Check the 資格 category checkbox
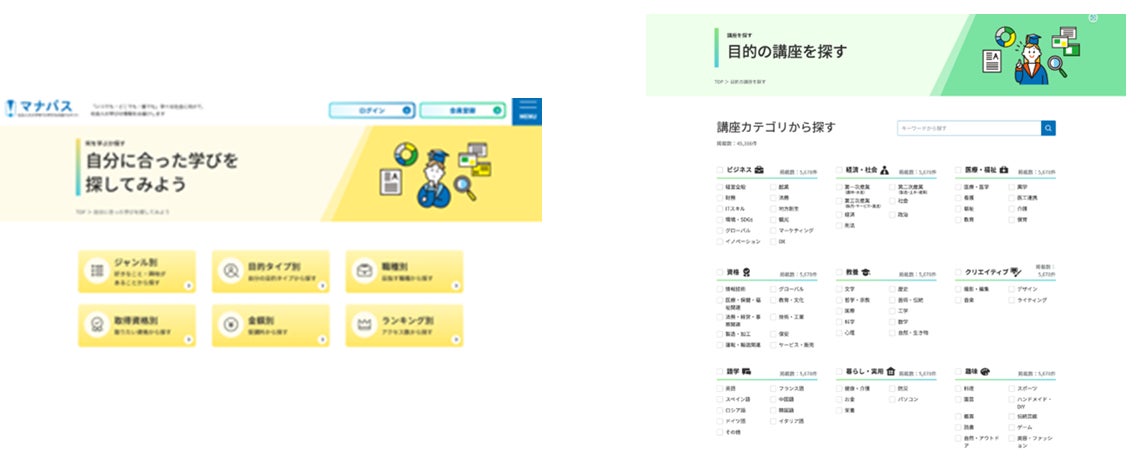The height and width of the screenshot is (462, 1136). click(x=719, y=272)
